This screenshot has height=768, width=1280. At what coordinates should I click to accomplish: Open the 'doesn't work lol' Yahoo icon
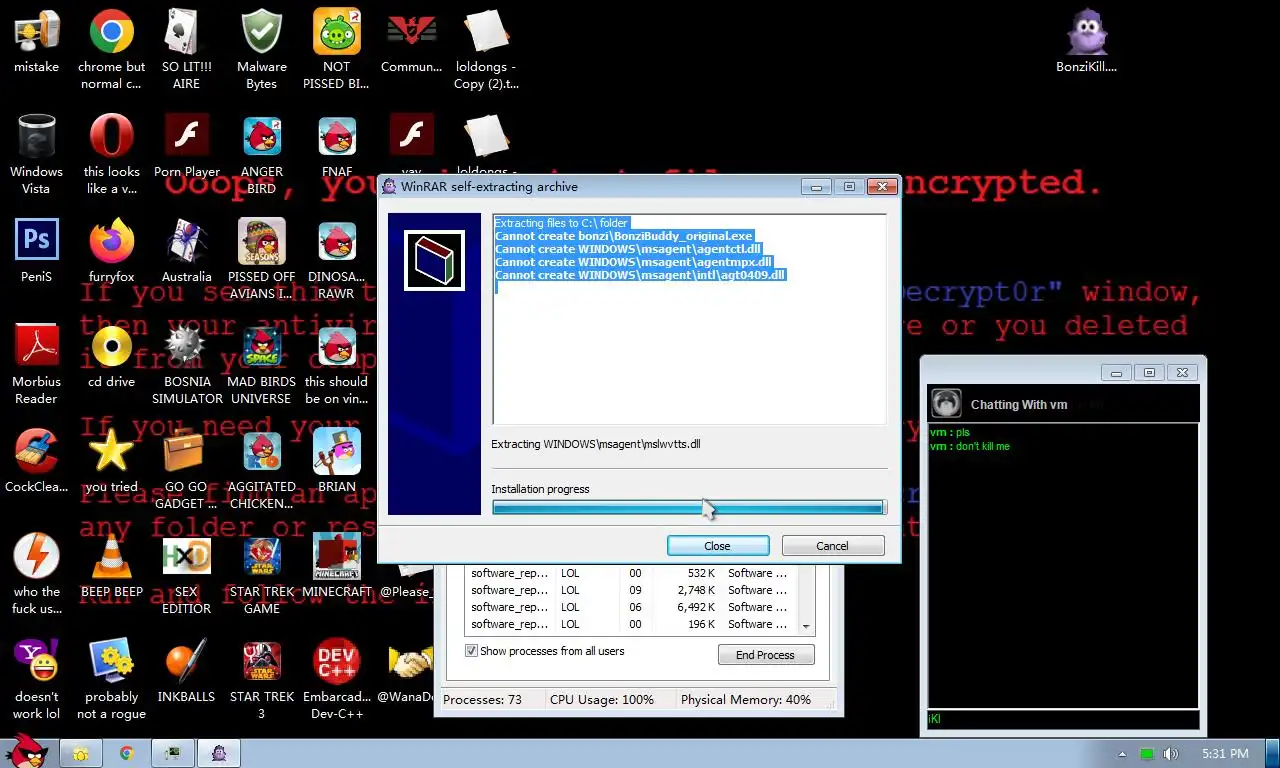36,680
